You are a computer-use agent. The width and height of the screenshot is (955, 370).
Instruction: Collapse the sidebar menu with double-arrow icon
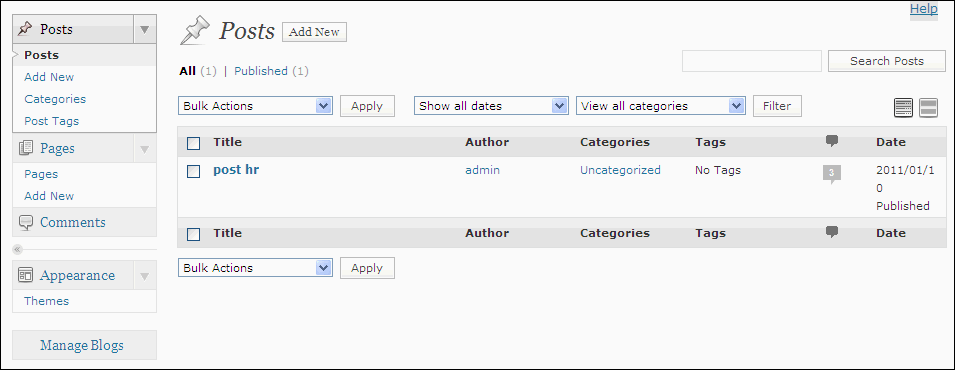pos(17,249)
